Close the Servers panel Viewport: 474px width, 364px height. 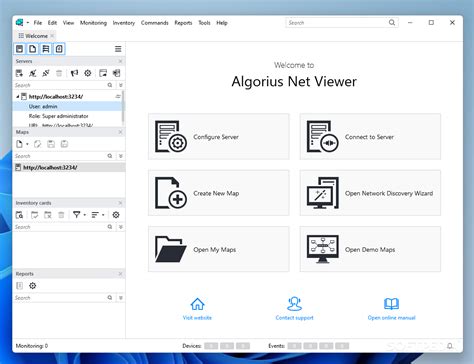point(120,61)
